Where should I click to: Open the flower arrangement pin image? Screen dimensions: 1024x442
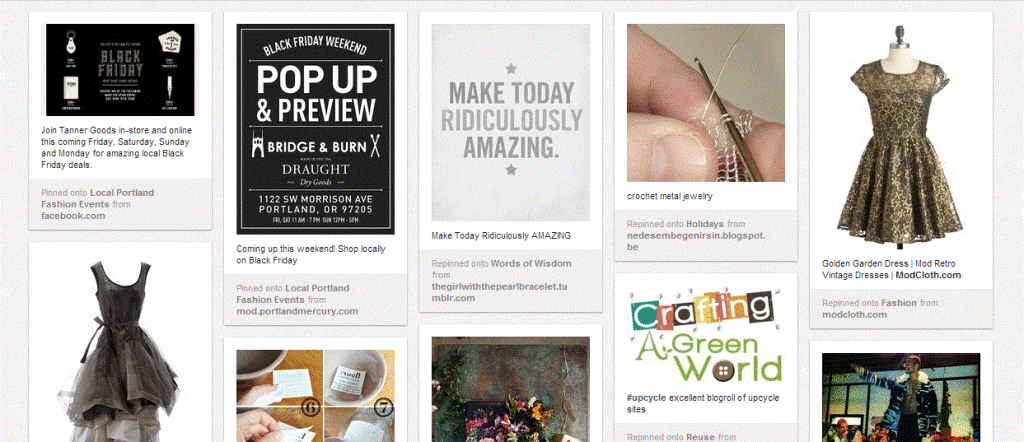click(x=511, y=389)
